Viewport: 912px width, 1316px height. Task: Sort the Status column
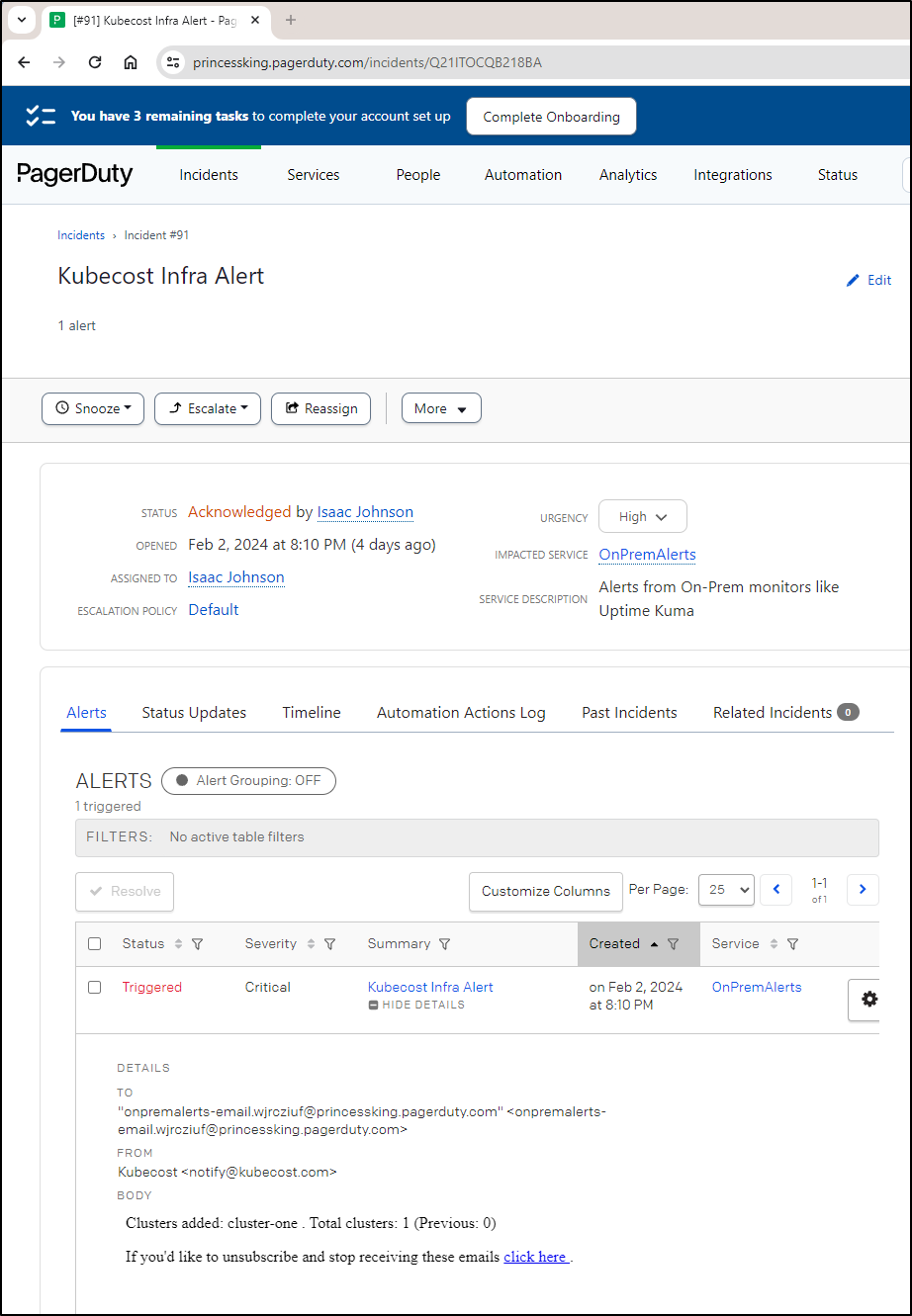point(178,944)
